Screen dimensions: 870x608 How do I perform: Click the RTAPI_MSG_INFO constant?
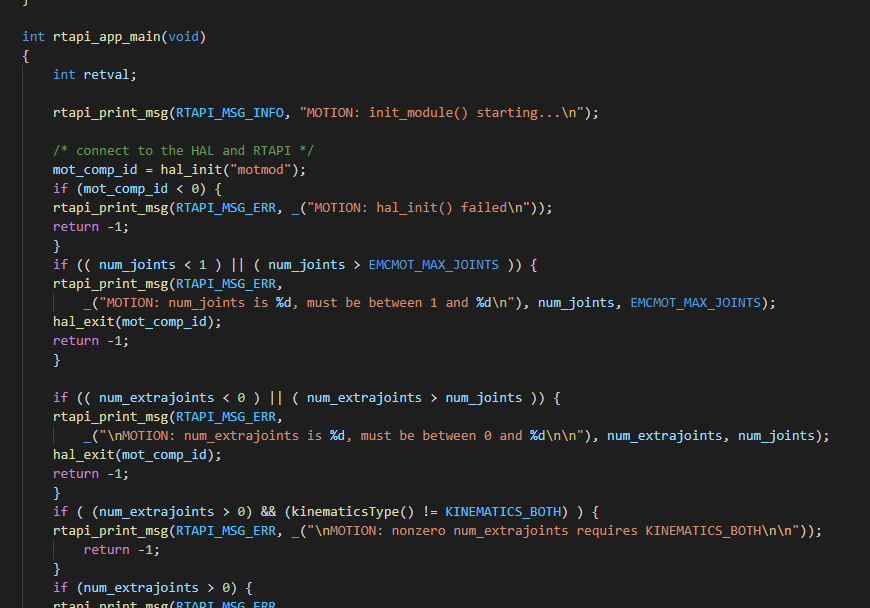click(230, 113)
